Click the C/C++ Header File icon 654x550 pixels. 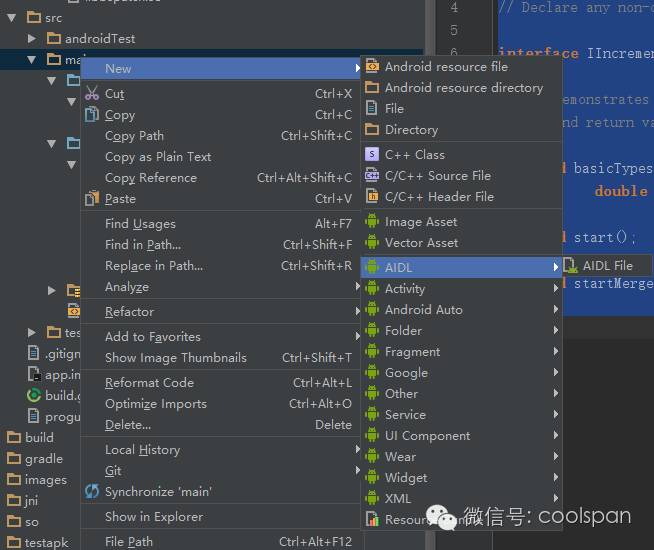372,196
